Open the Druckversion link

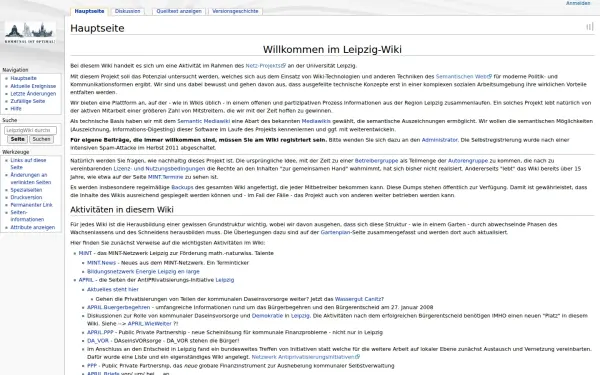coord(26,197)
